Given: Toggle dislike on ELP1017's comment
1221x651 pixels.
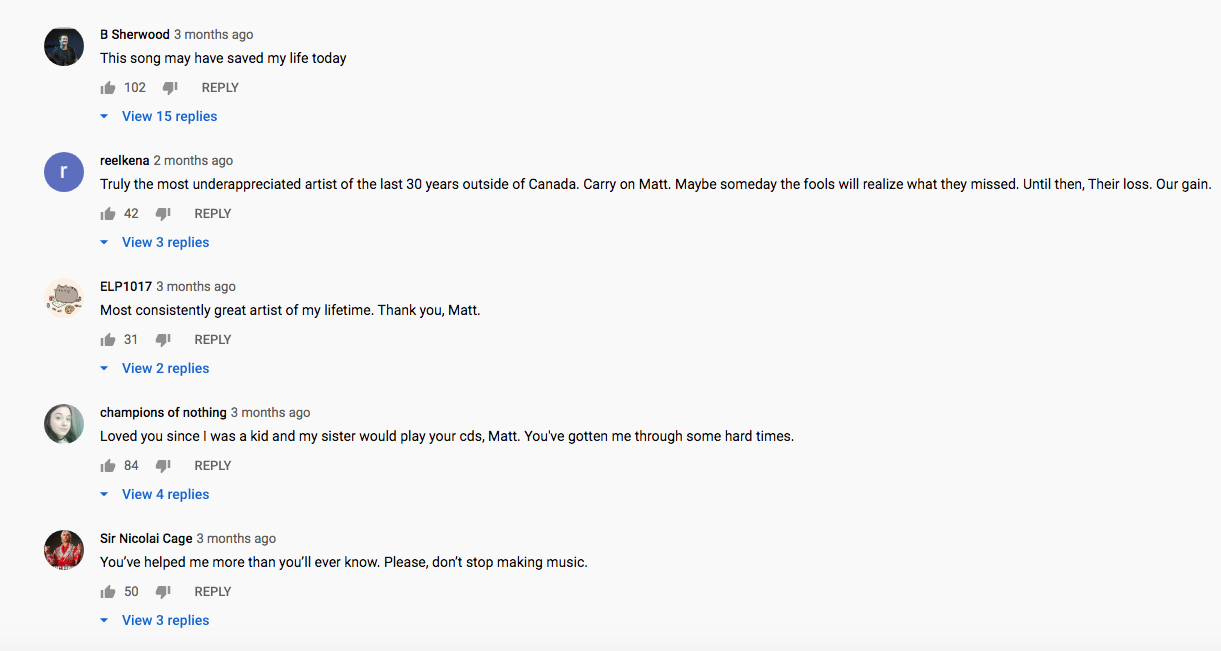Looking at the screenshot, I should tap(163, 340).
